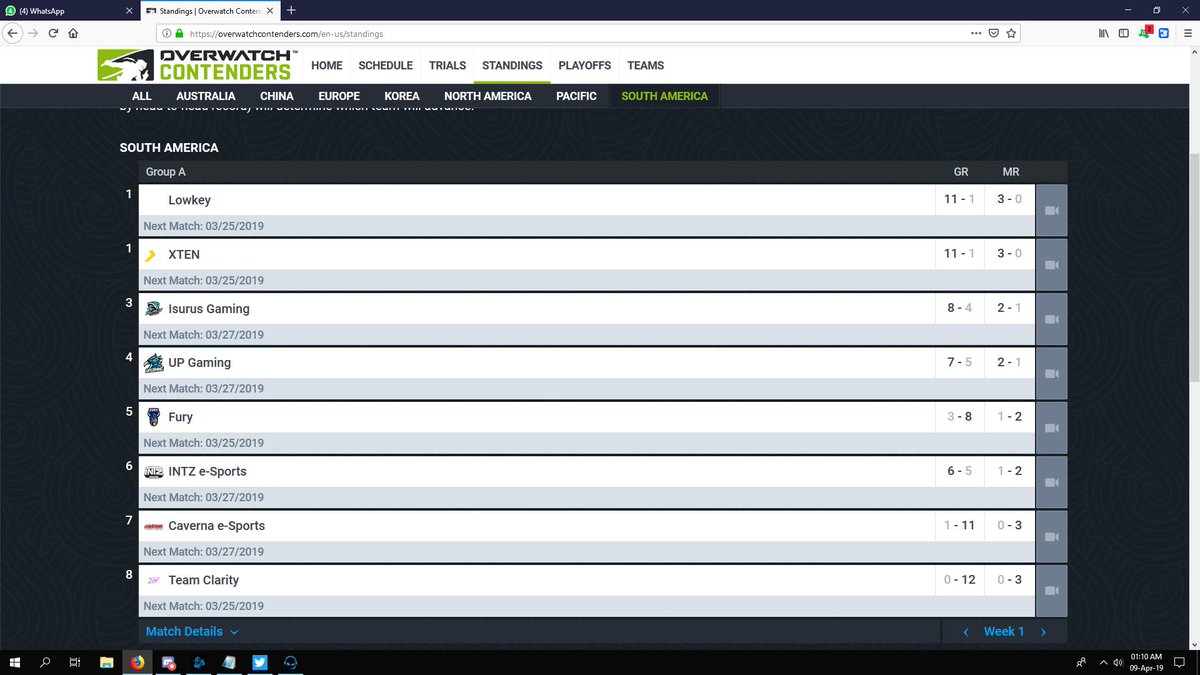The height and width of the screenshot is (675, 1200).
Task: Click the Fury row camera icon
Action: pyautogui.click(x=1051, y=427)
